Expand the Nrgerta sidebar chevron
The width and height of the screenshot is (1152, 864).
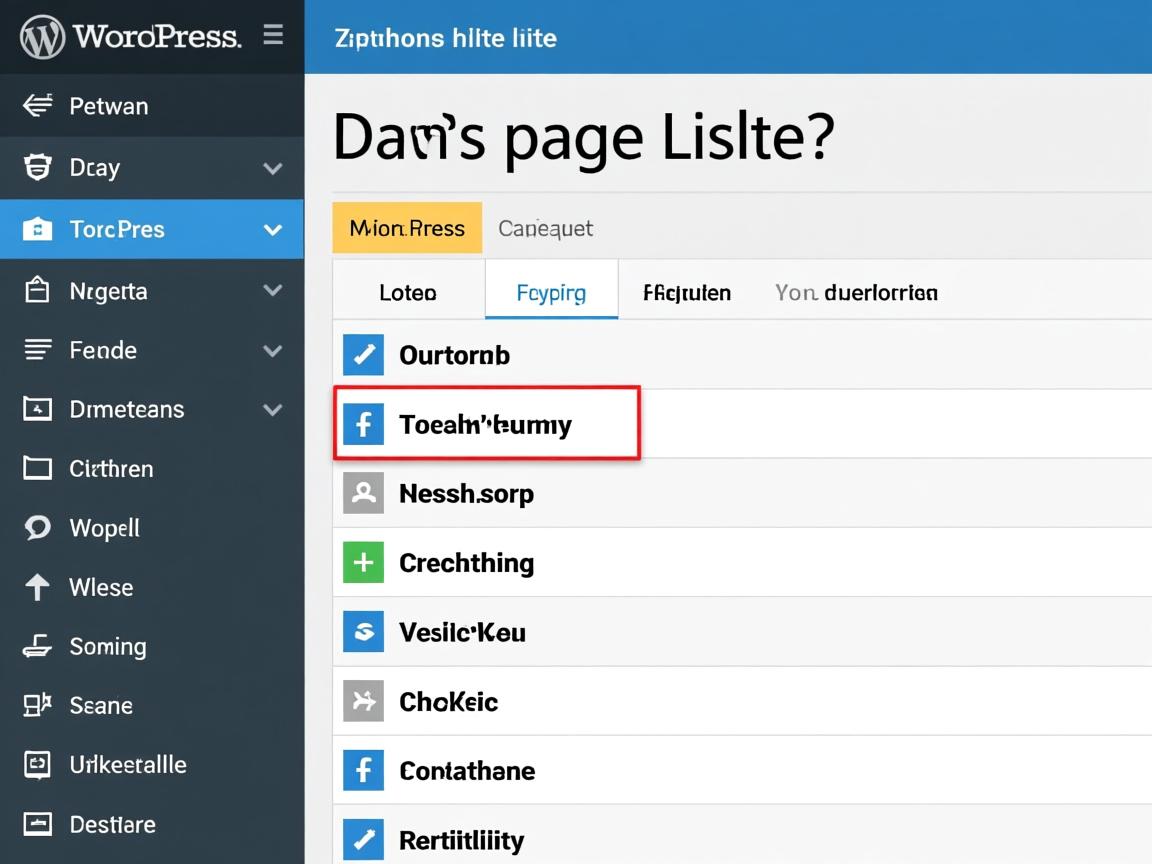click(272, 291)
